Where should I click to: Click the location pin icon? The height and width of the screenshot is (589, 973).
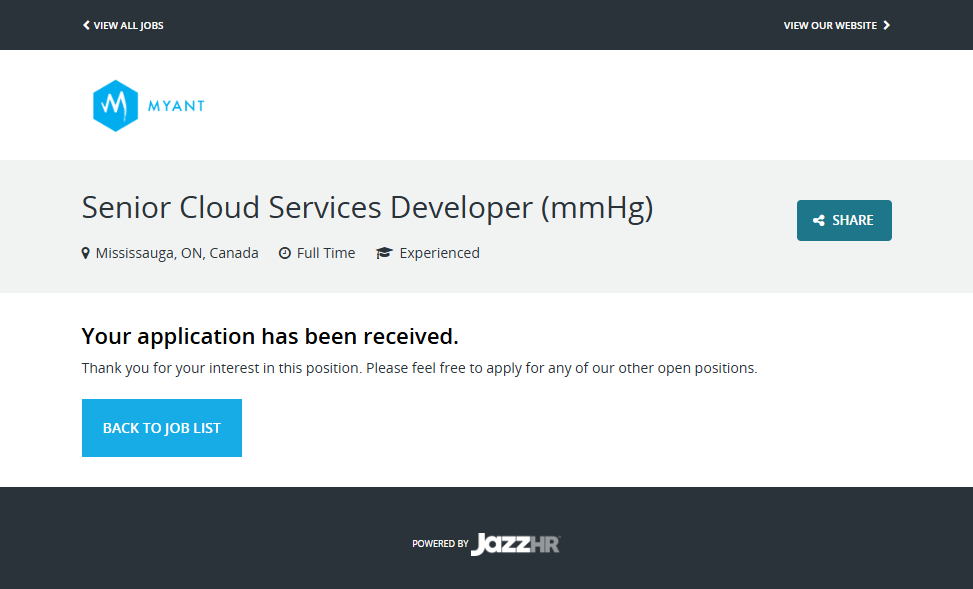[86, 253]
